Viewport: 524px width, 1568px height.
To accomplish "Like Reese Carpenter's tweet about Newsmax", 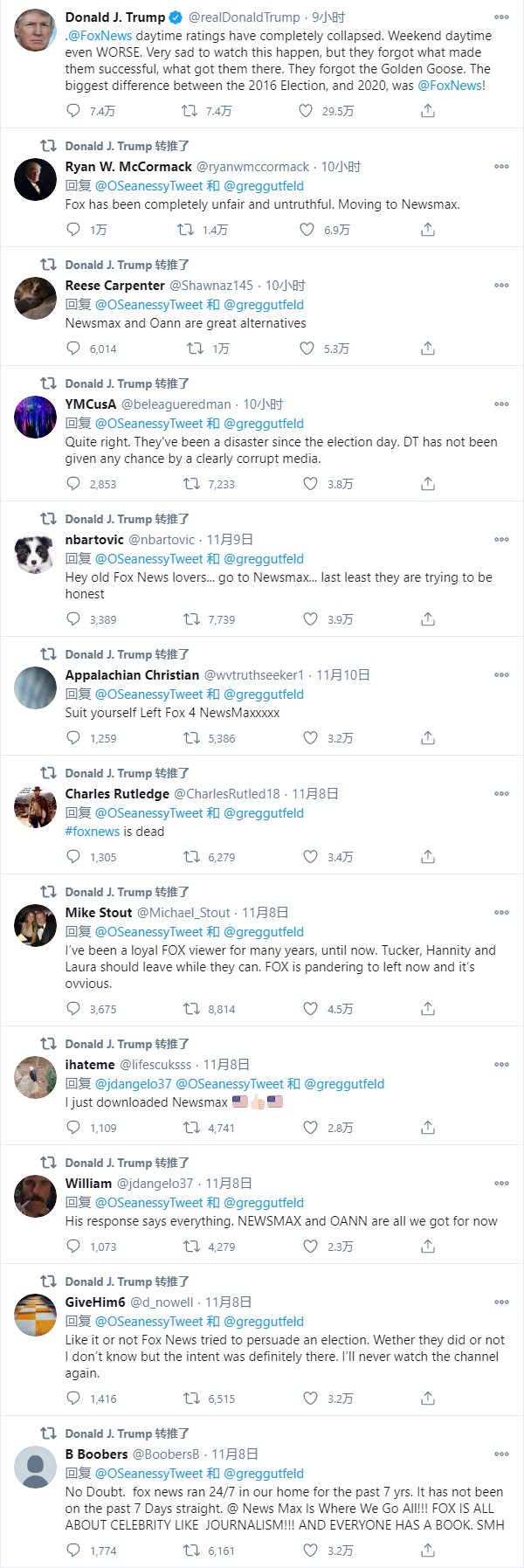I will pos(307,349).
